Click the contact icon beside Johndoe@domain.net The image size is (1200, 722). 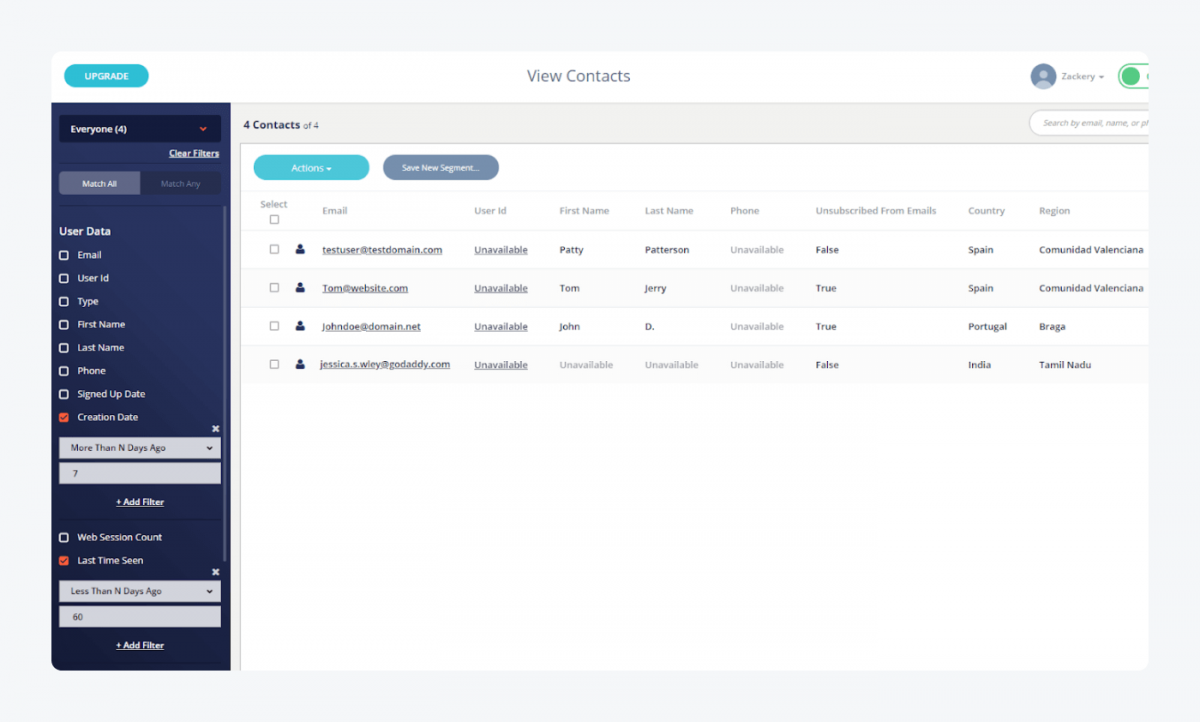click(300, 326)
